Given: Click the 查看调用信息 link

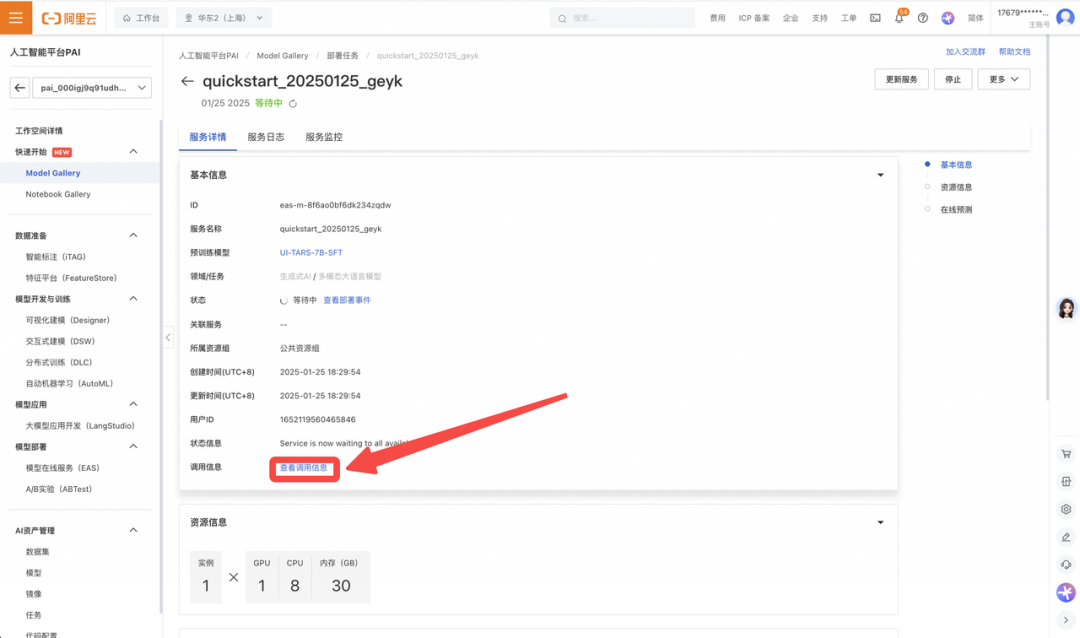Looking at the screenshot, I should coord(304,466).
